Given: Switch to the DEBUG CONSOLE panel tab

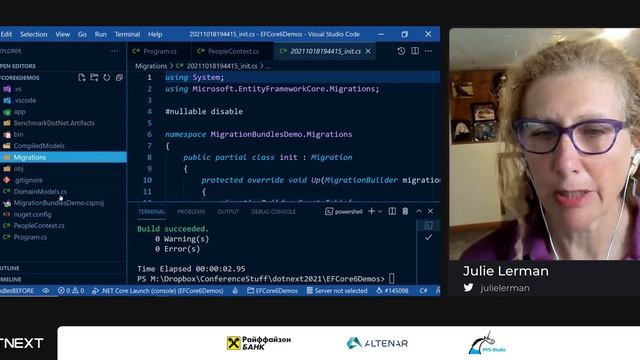Looking at the screenshot, I should point(273,212).
